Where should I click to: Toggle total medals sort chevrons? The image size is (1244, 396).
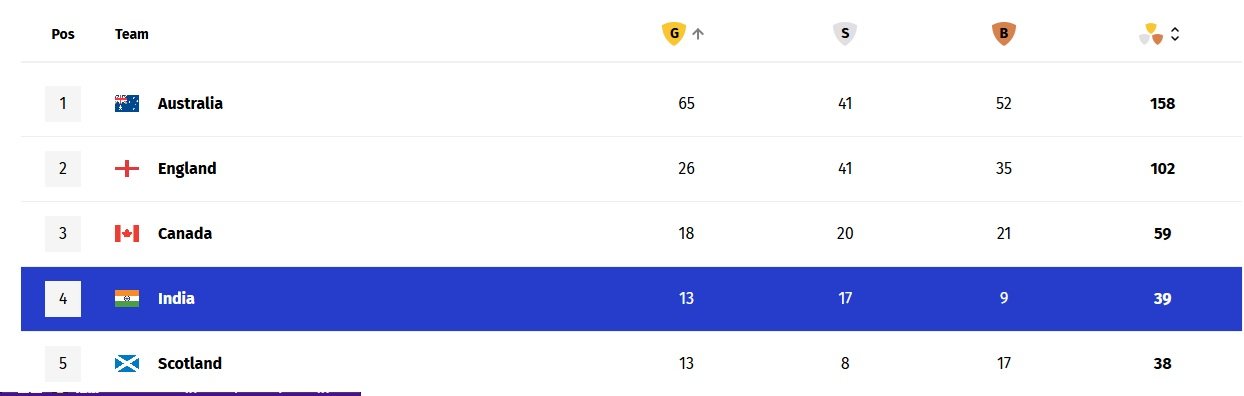click(x=1175, y=34)
